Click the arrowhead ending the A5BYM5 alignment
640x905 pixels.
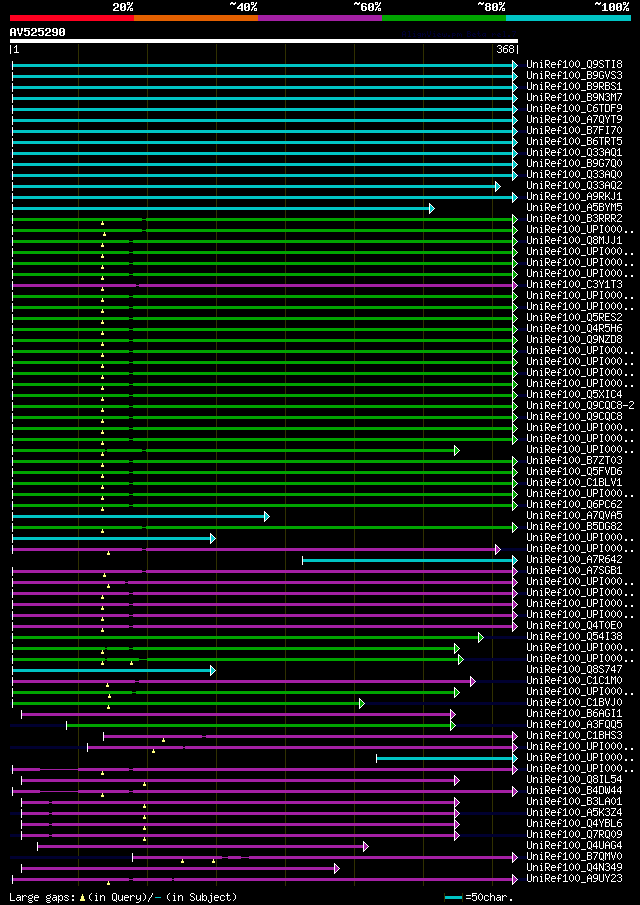pos(432,208)
